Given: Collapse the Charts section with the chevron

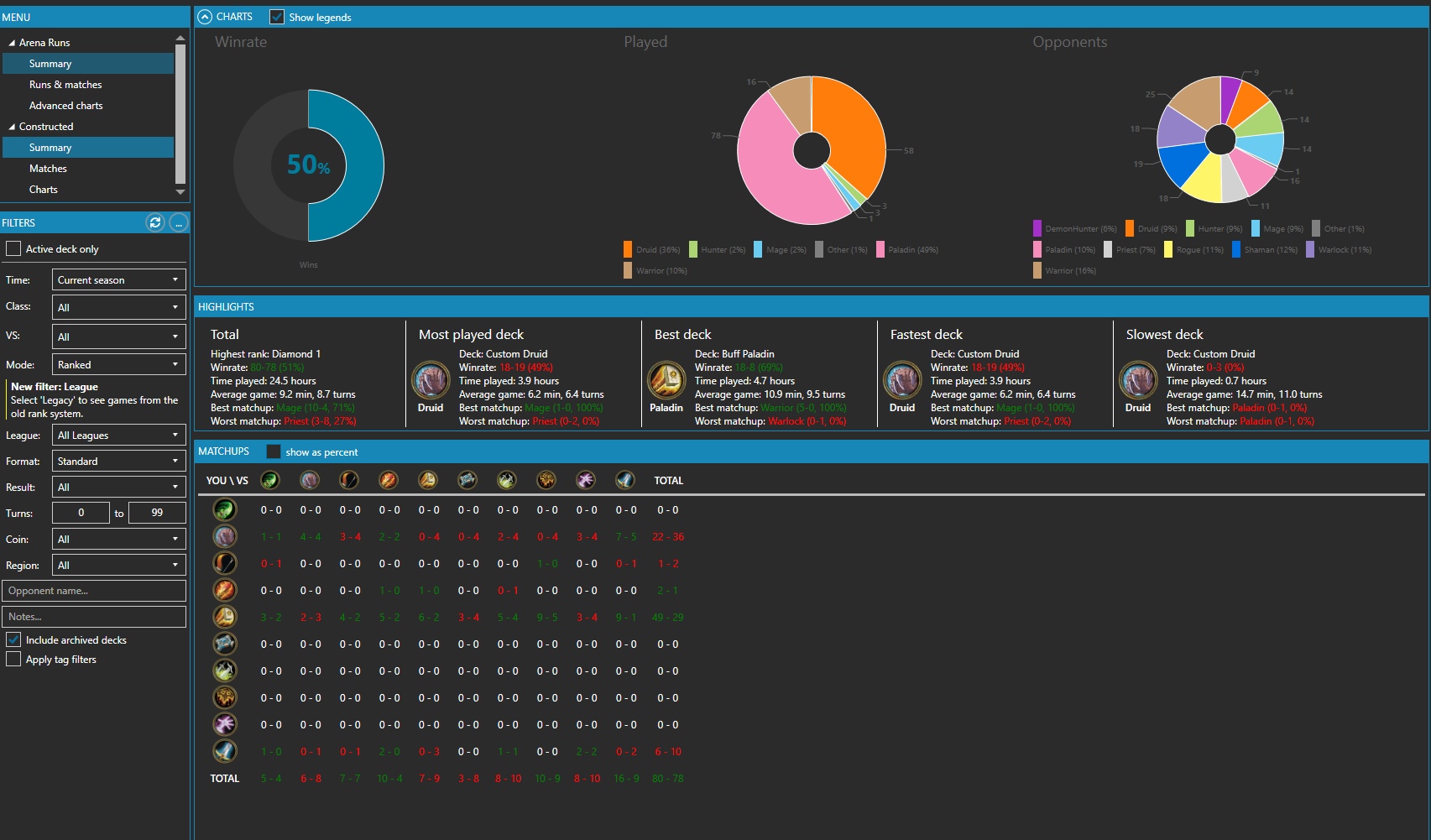Looking at the screenshot, I should [x=205, y=16].
